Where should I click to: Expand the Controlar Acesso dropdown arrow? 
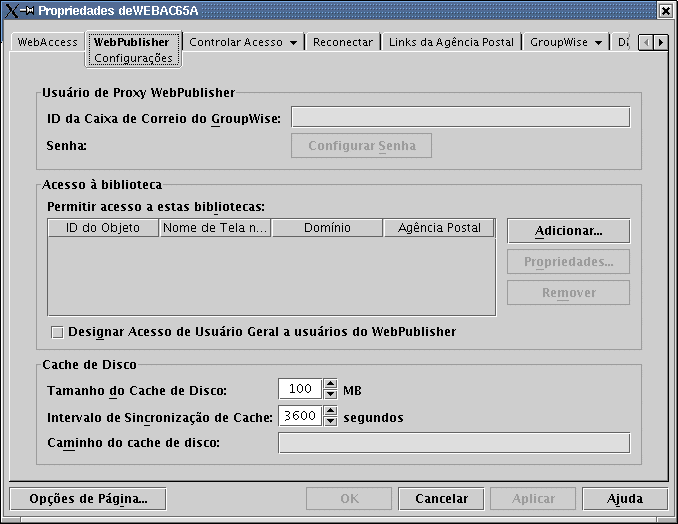tap(294, 43)
